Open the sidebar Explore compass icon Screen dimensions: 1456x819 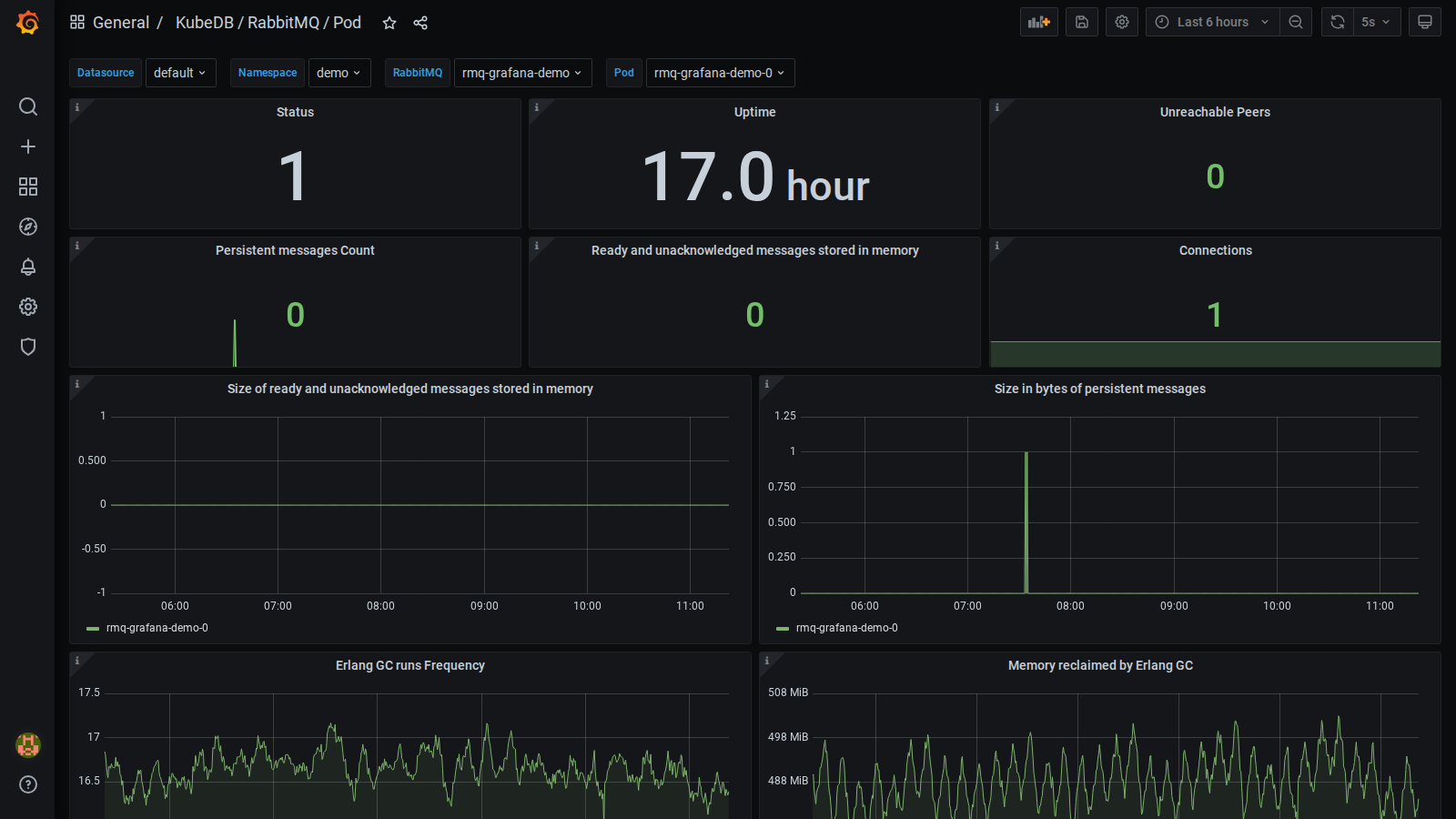[28, 227]
